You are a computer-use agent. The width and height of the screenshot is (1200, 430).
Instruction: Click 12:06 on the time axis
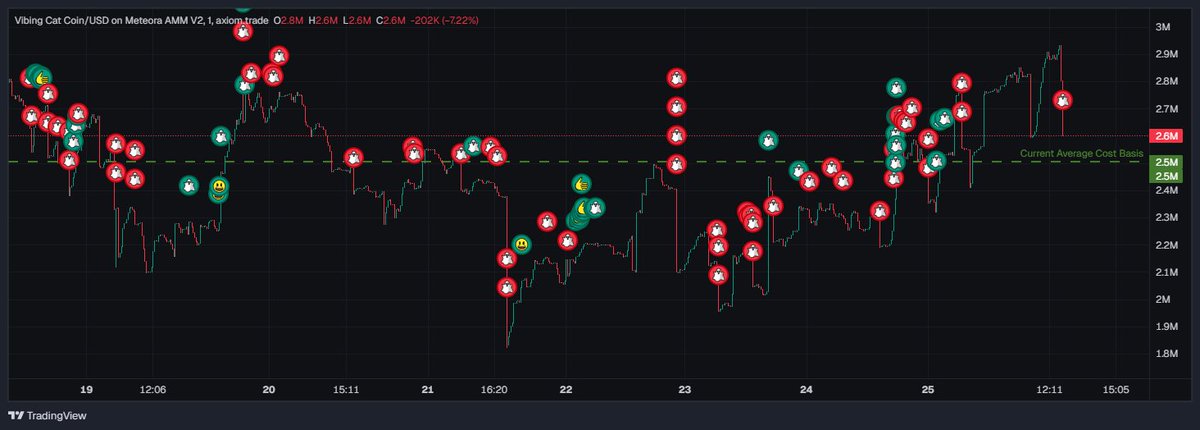point(152,389)
